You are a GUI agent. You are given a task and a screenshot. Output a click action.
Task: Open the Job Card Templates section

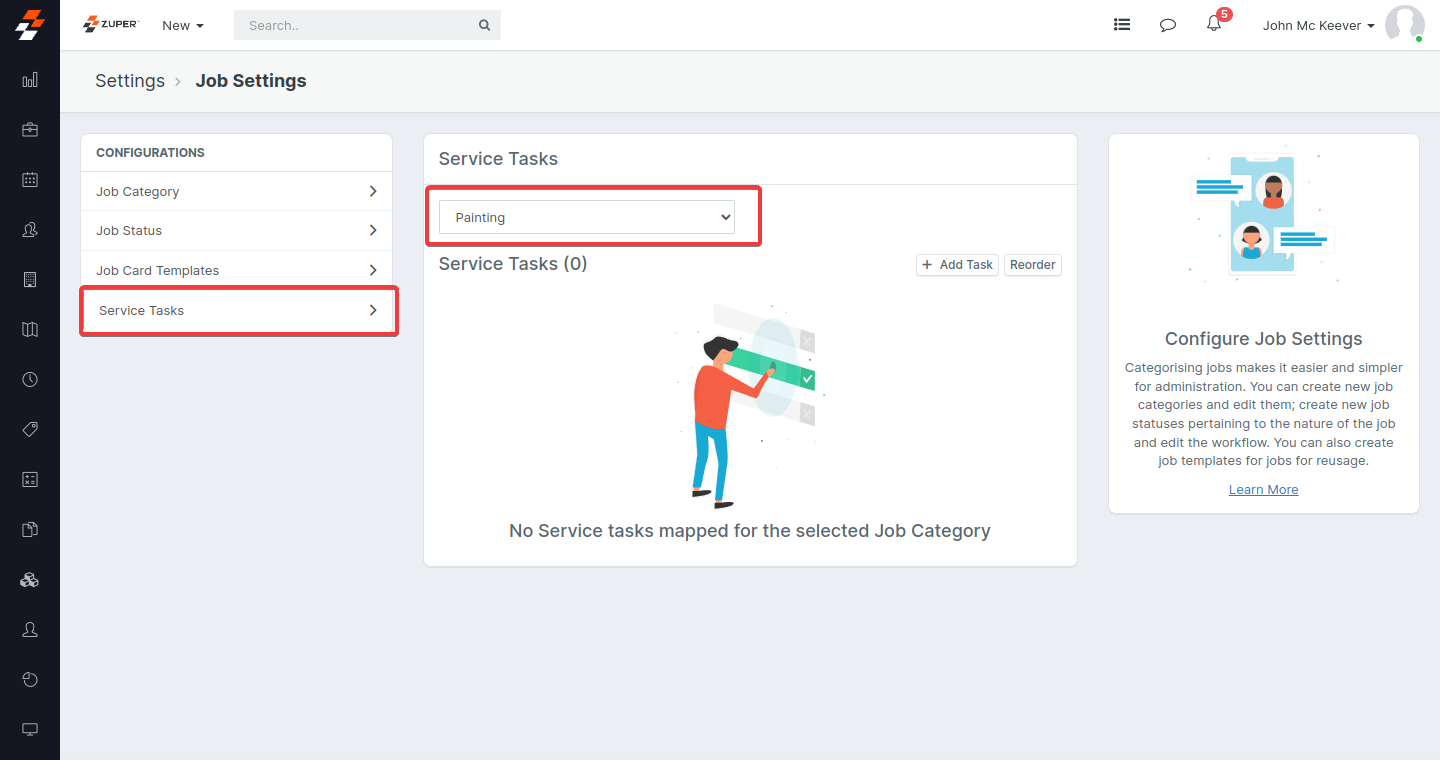236,269
